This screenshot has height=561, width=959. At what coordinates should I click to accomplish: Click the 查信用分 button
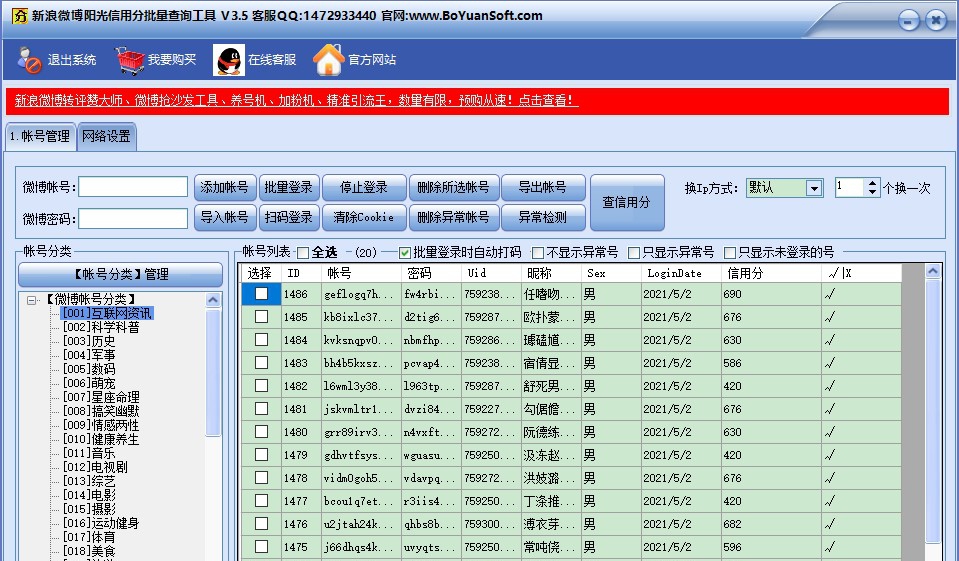[x=627, y=202]
